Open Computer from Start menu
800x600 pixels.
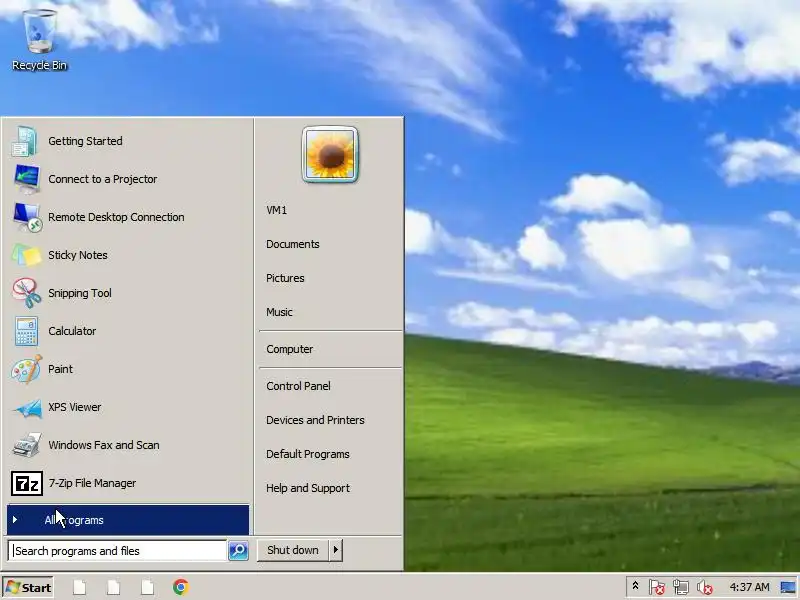pyautogui.click(x=290, y=349)
